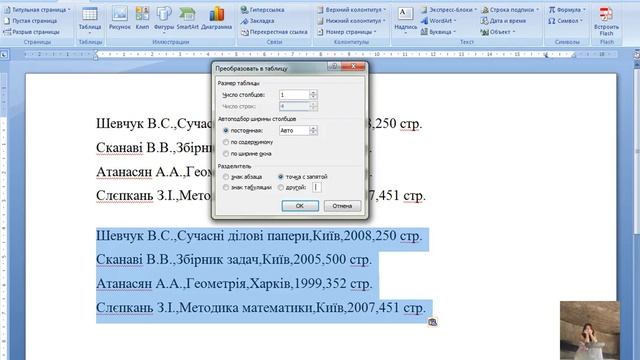Add a Строка подписи signature line
640x360 pixels.
pos(510,9)
